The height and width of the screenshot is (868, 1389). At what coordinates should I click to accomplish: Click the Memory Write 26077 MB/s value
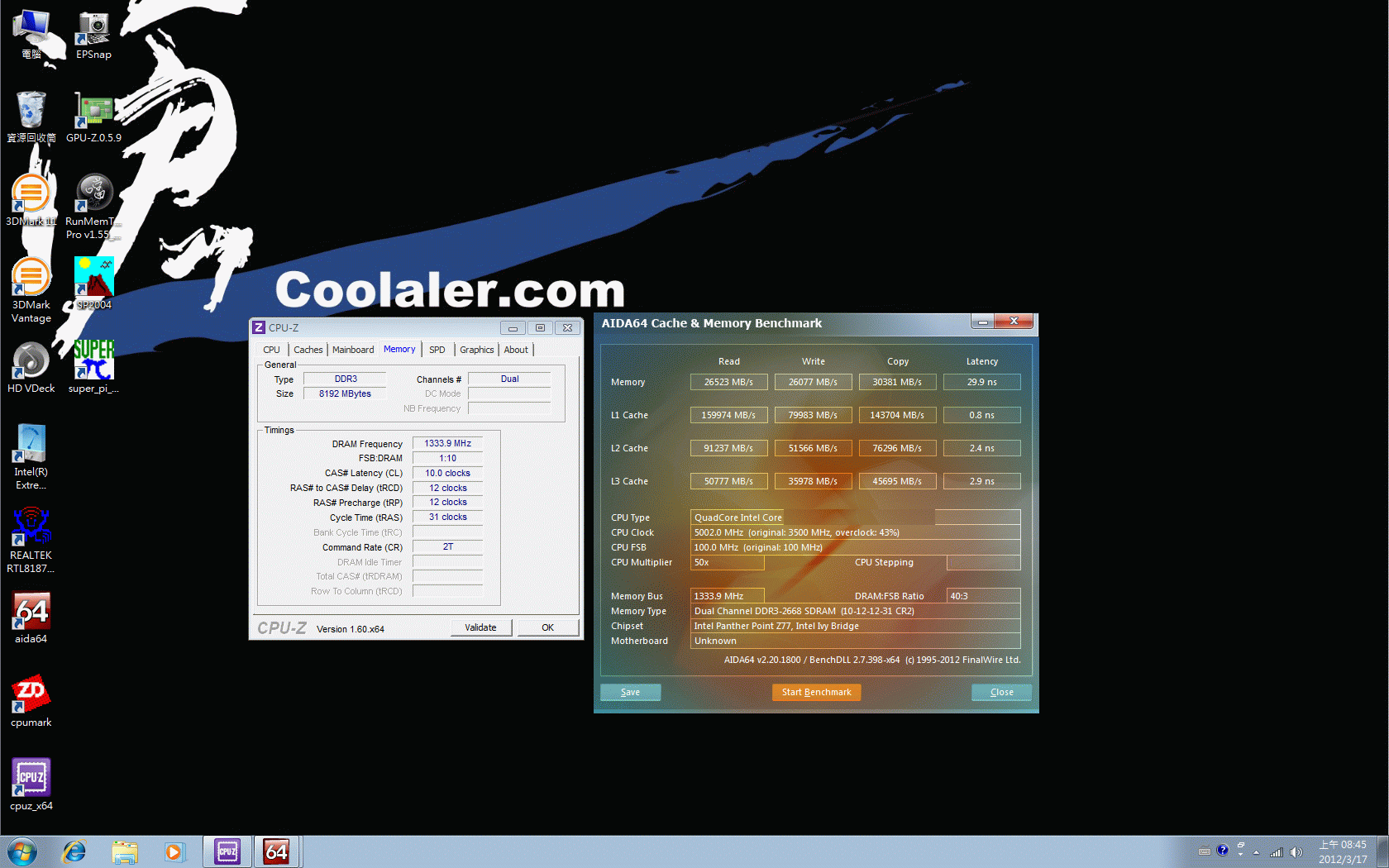(x=813, y=382)
